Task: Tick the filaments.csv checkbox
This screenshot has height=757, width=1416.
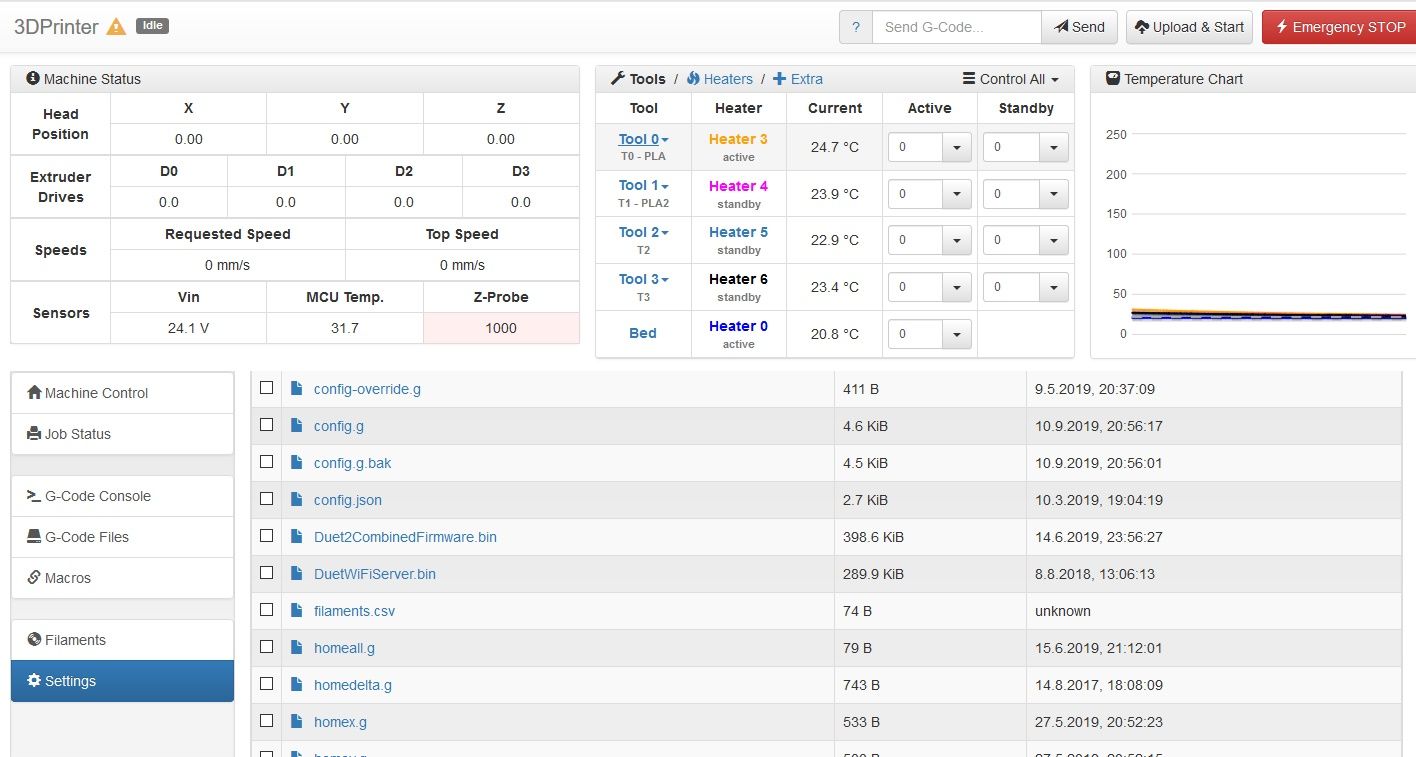Action: point(266,609)
